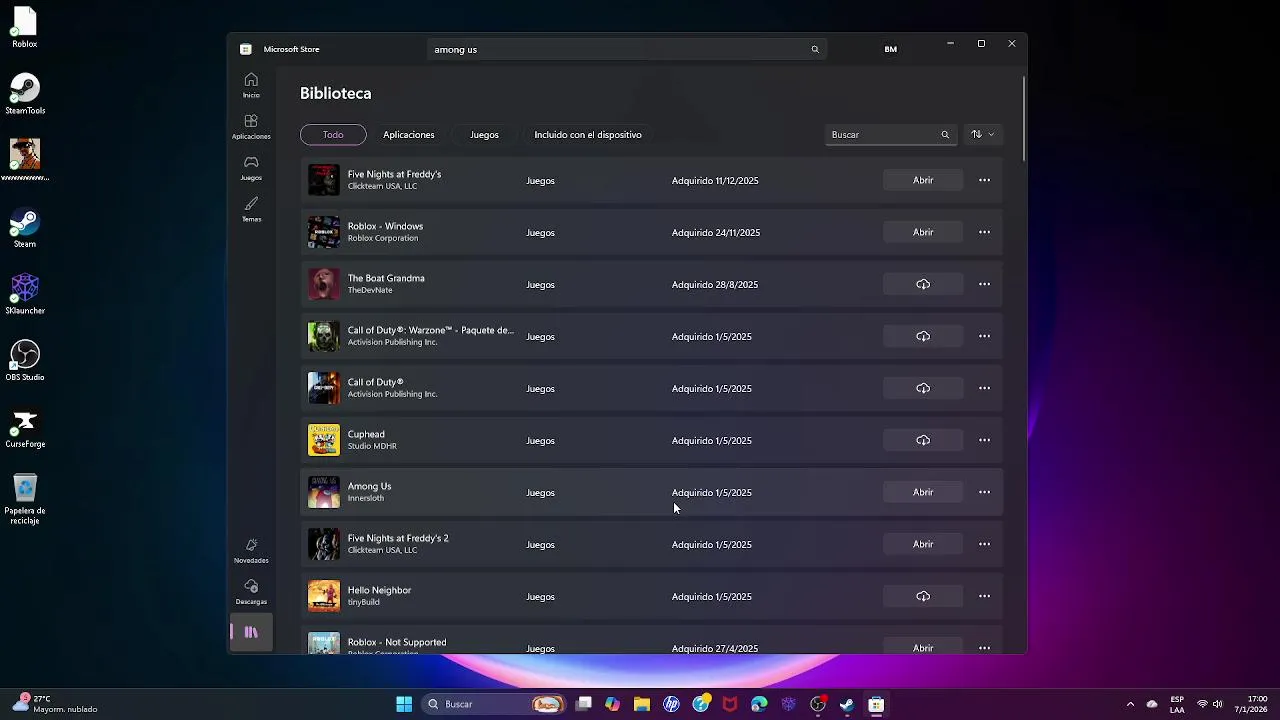Click the magnifier in the library Buscar box
Image resolution: width=1280 pixels, height=720 pixels.
click(945, 134)
